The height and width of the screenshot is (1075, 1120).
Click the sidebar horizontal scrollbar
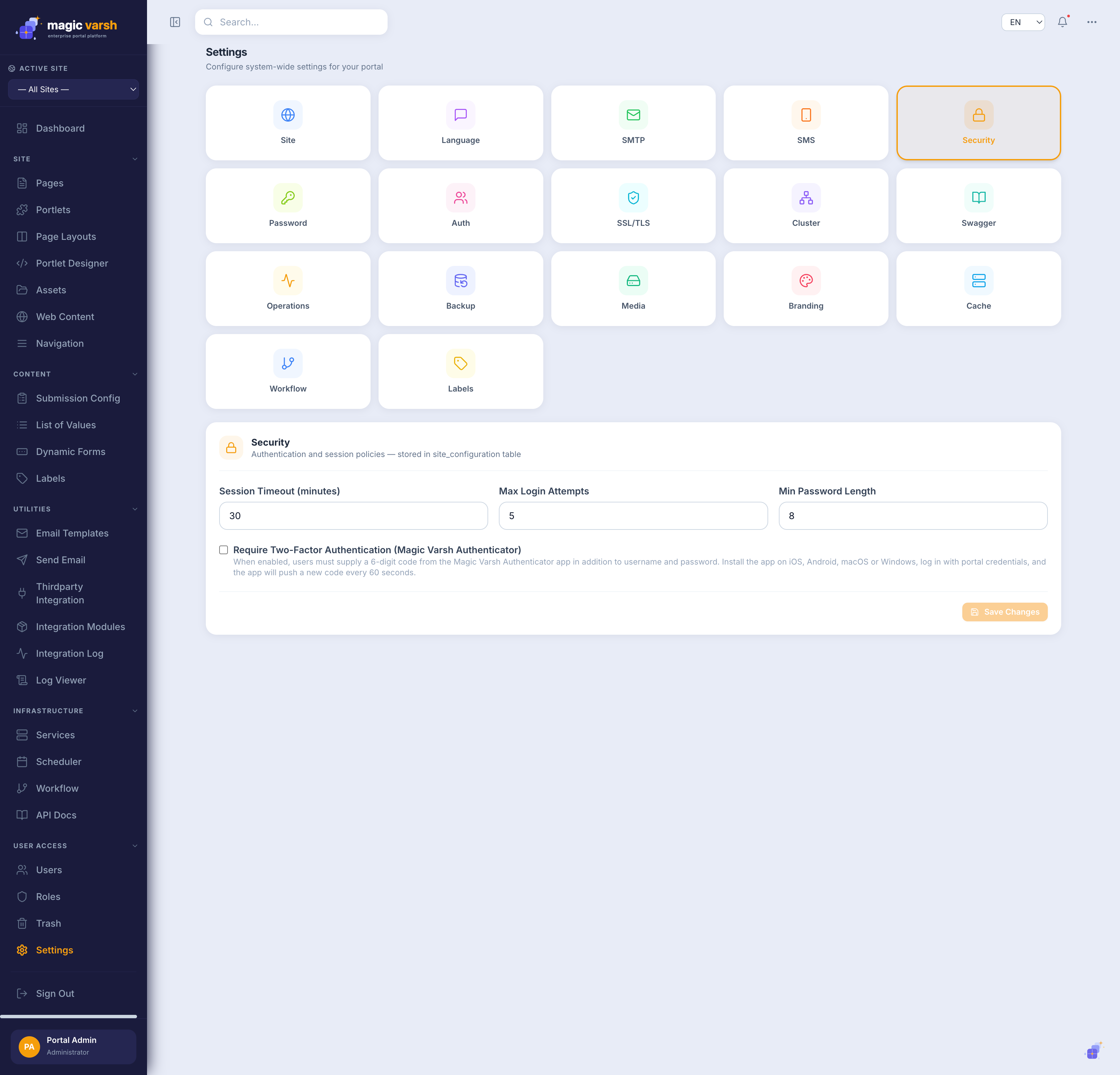click(x=68, y=1016)
